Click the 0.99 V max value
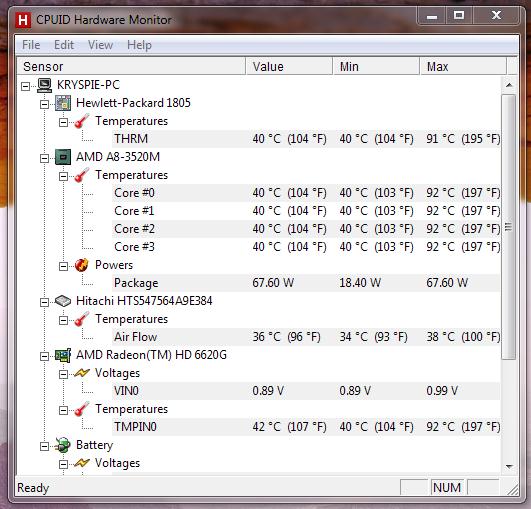Image resolution: width=531 pixels, height=509 pixels. pos(442,391)
